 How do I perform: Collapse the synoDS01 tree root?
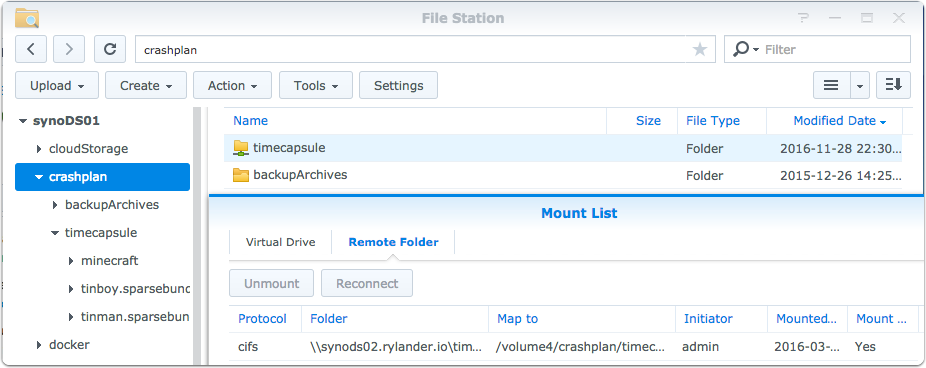[23, 121]
